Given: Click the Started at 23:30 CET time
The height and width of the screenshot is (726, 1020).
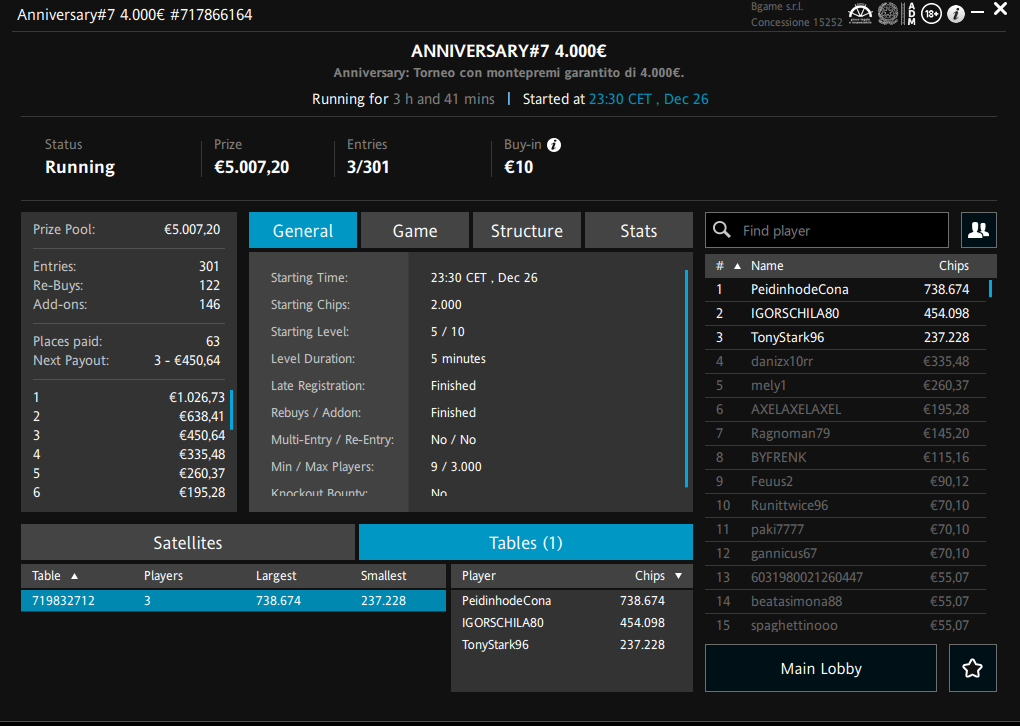Looking at the screenshot, I should pos(649,100).
